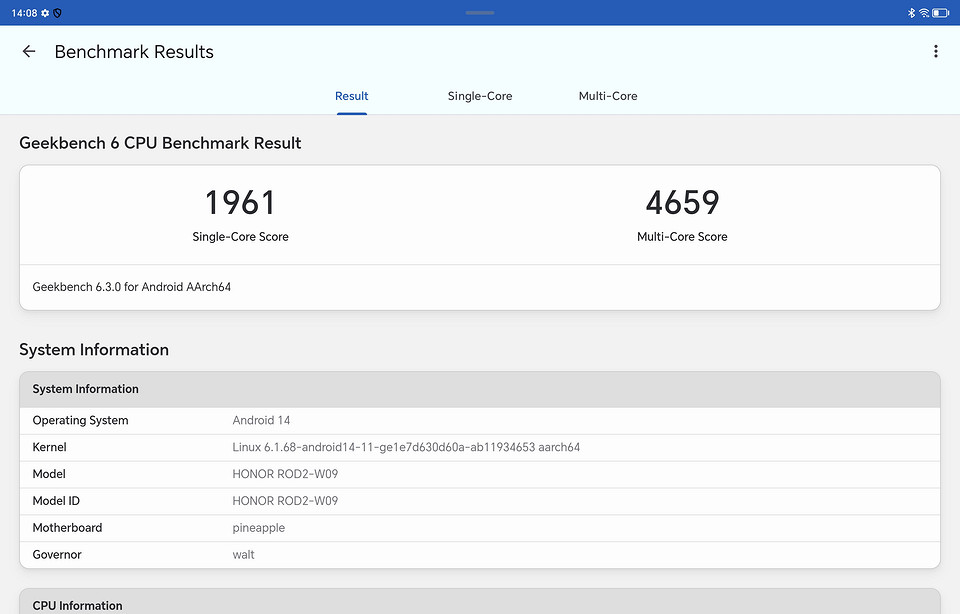
Task: Tap the Model ID row
Action: 480,501
